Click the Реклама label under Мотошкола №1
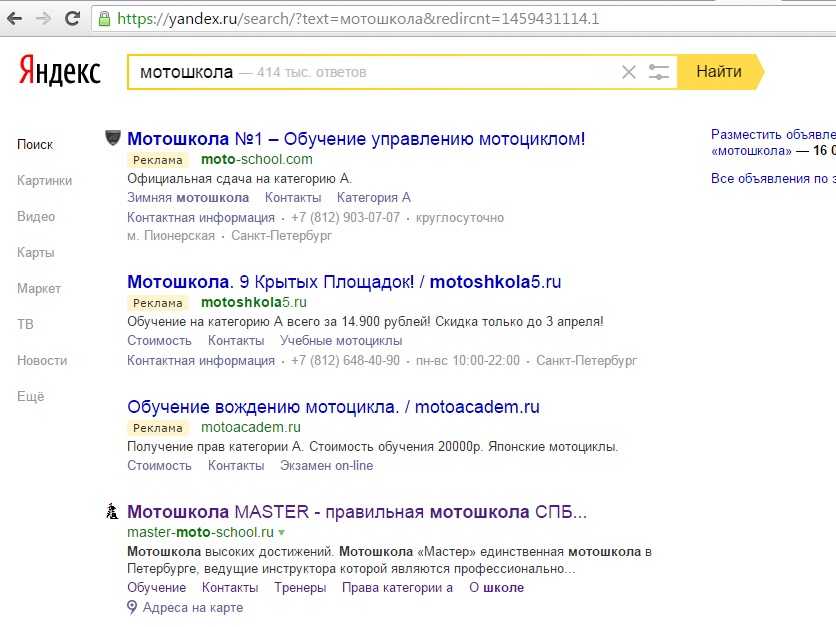This screenshot has width=836, height=627. pyautogui.click(x=158, y=160)
